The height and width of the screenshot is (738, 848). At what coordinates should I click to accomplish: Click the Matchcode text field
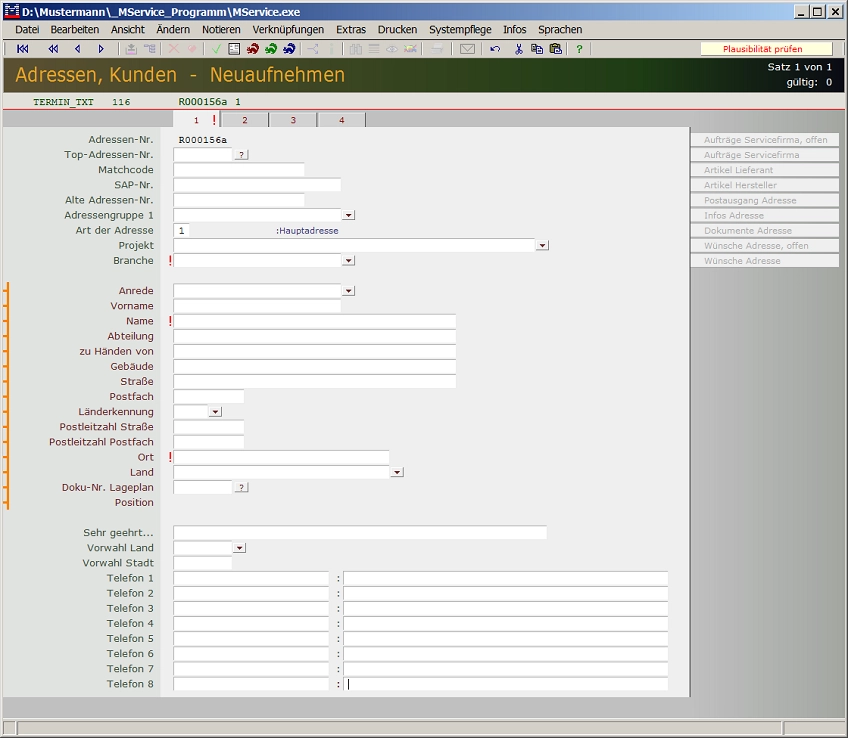(x=238, y=170)
